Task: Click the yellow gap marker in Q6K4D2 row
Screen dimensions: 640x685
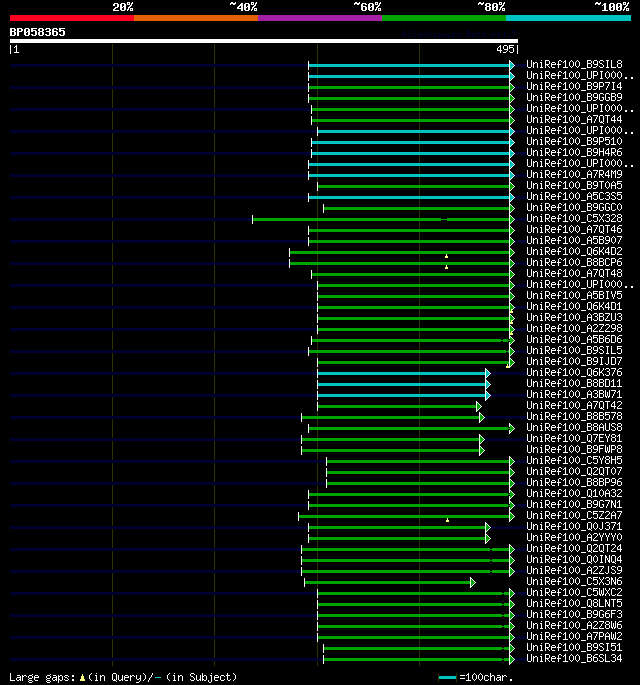Action: pyautogui.click(x=446, y=256)
